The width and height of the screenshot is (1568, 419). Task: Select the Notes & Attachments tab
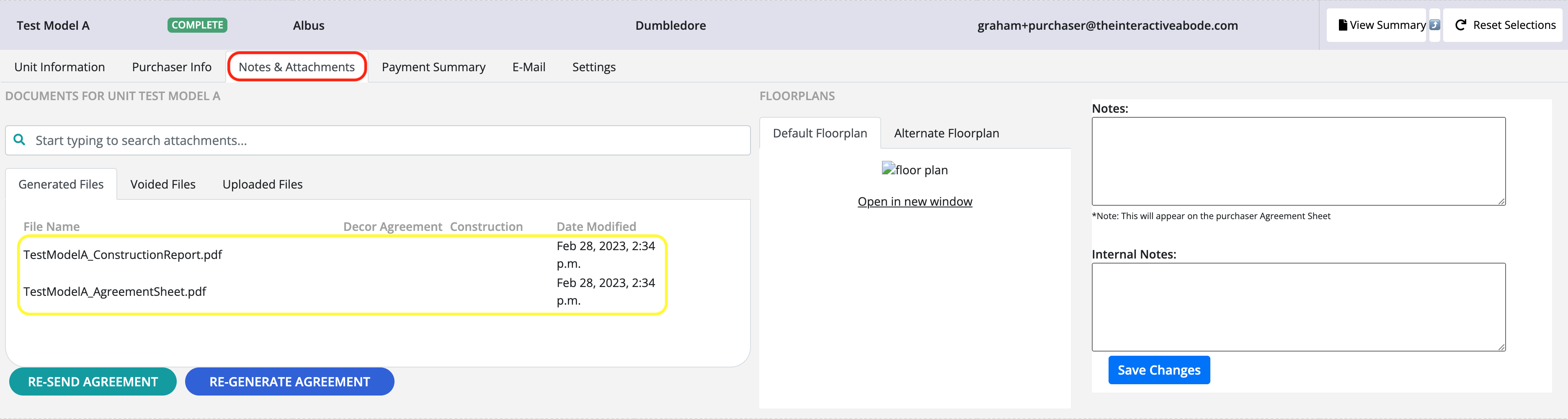pyautogui.click(x=297, y=67)
